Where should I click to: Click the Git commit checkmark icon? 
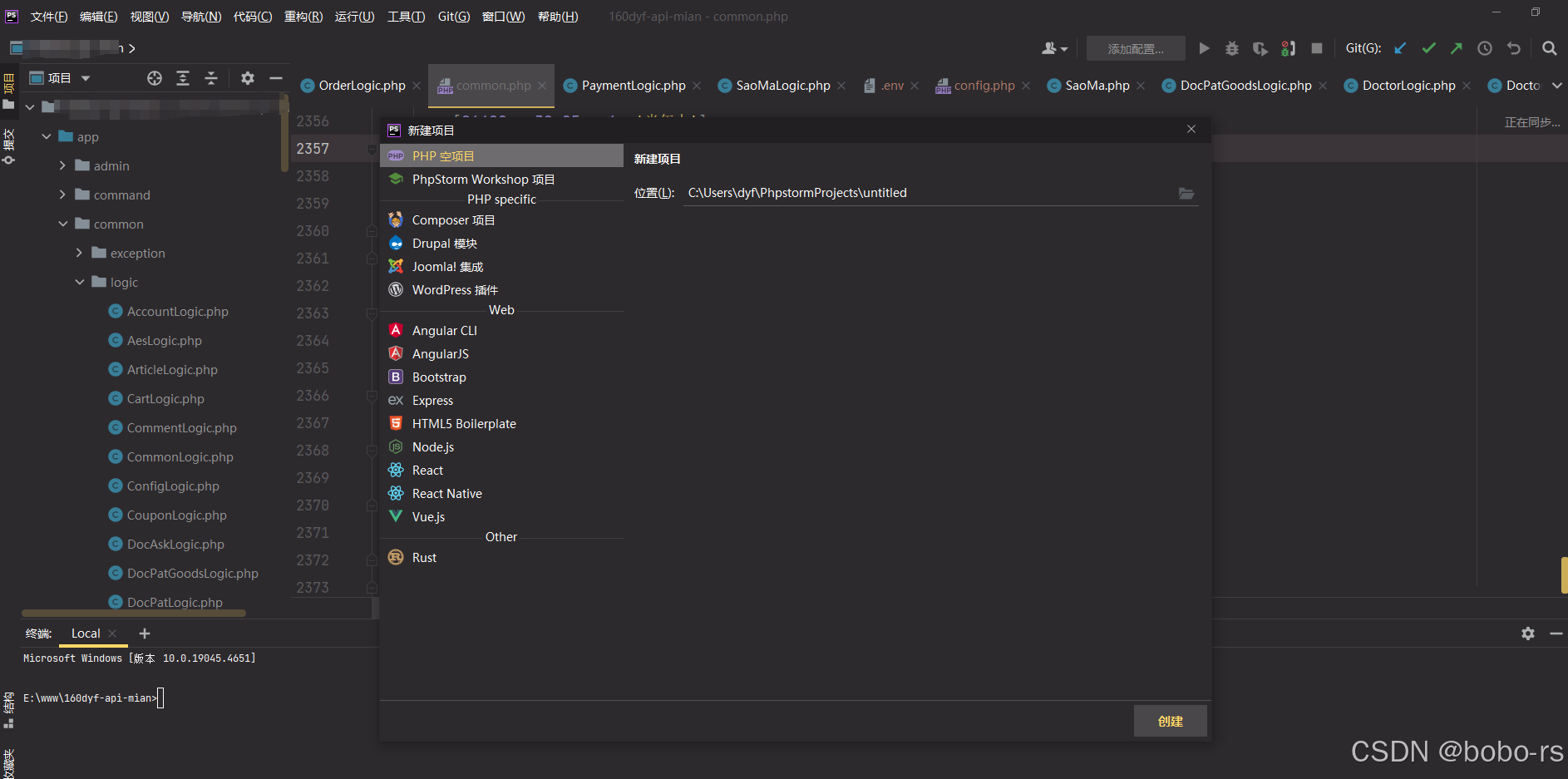(x=1428, y=48)
